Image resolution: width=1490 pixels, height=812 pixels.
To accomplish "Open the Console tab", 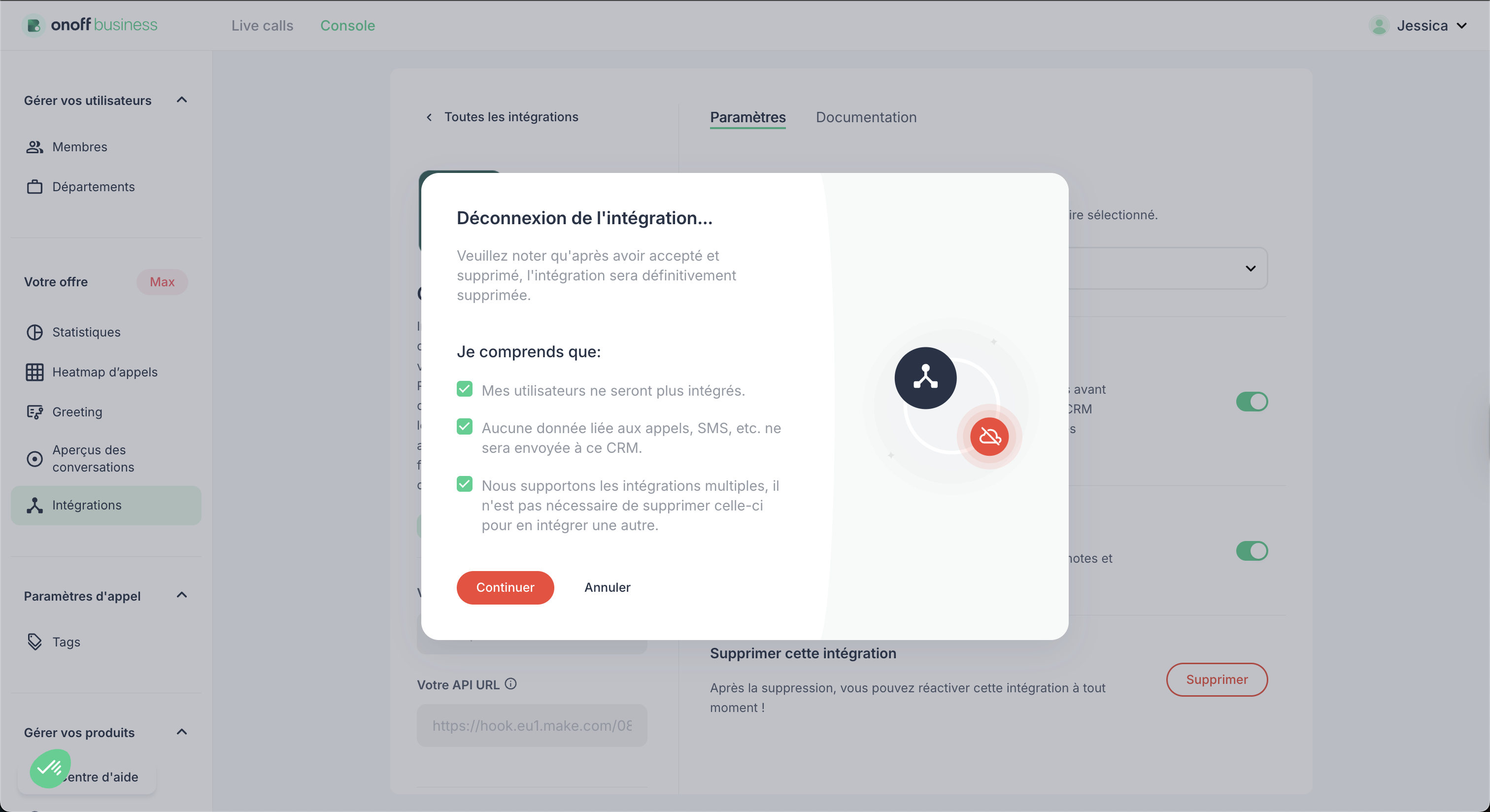I will (348, 26).
